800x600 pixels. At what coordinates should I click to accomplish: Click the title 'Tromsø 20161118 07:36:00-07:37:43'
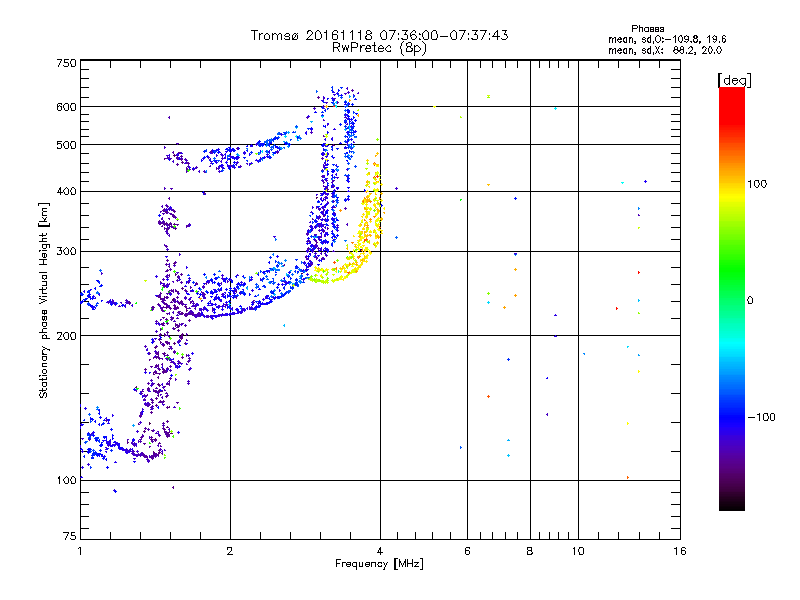379,35
